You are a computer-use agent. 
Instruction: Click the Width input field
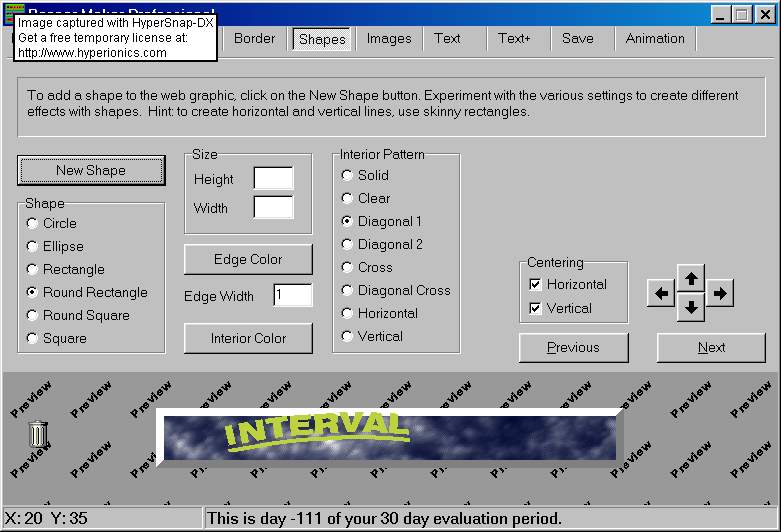tap(273, 207)
